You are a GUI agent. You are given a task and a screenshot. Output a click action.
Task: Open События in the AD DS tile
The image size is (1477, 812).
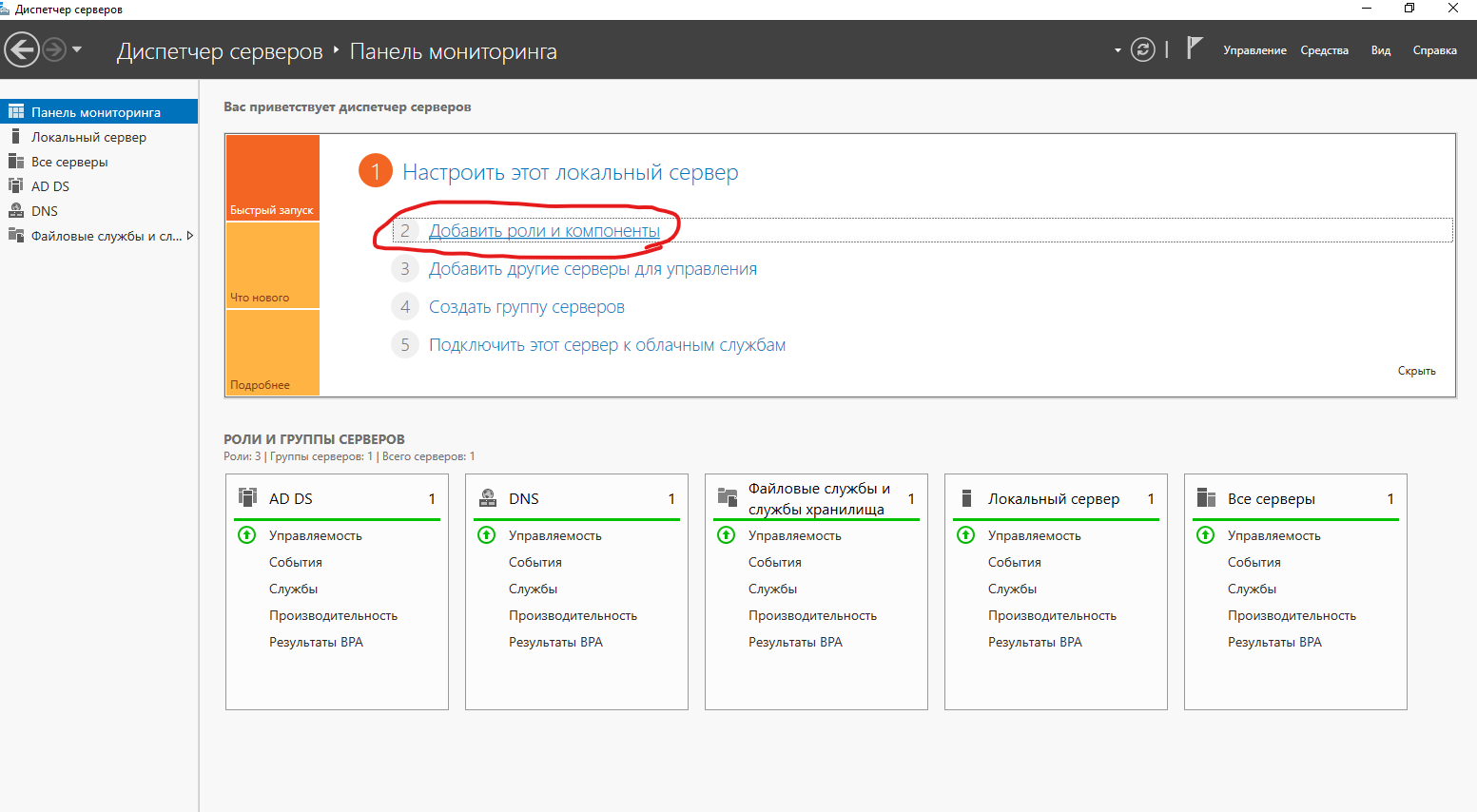click(x=296, y=562)
